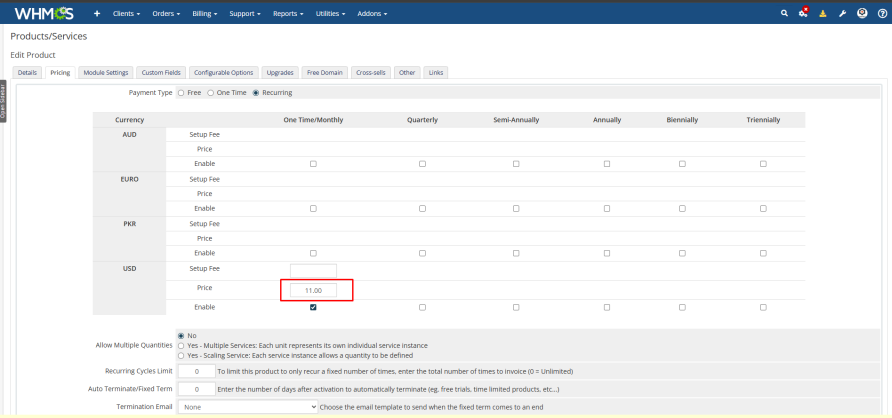Click the Recurring Cycles Limit field
This screenshot has height=418, width=892.
pyautogui.click(x=196, y=371)
